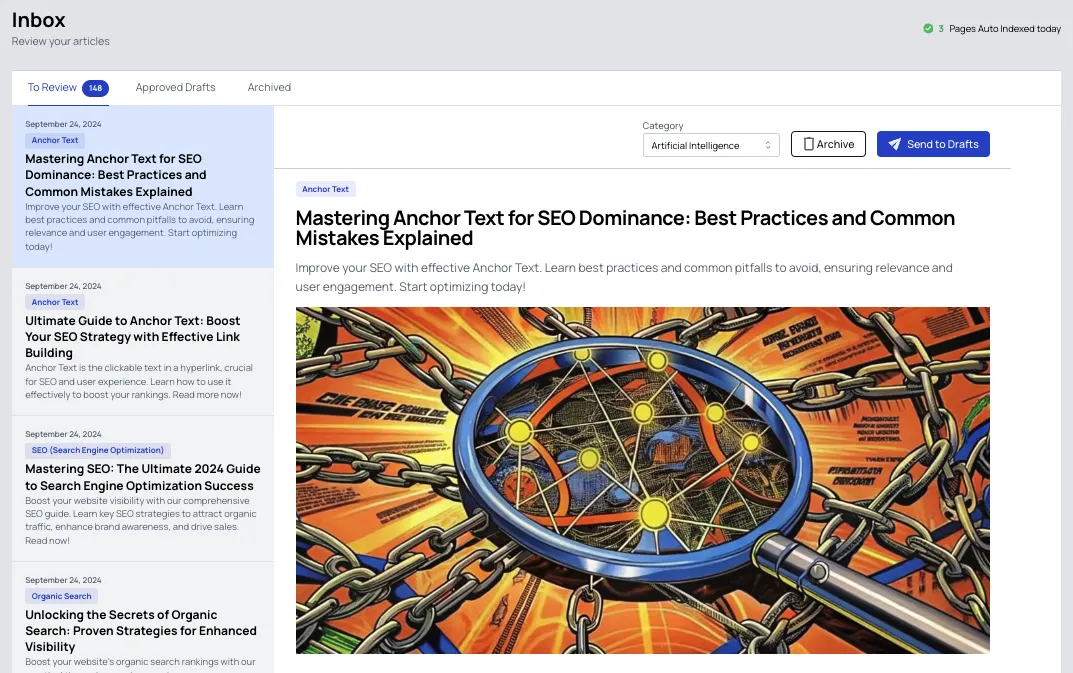Send the article to Drafts
The height and width of the screenshot is (673, 1073).
click(933, 144)
